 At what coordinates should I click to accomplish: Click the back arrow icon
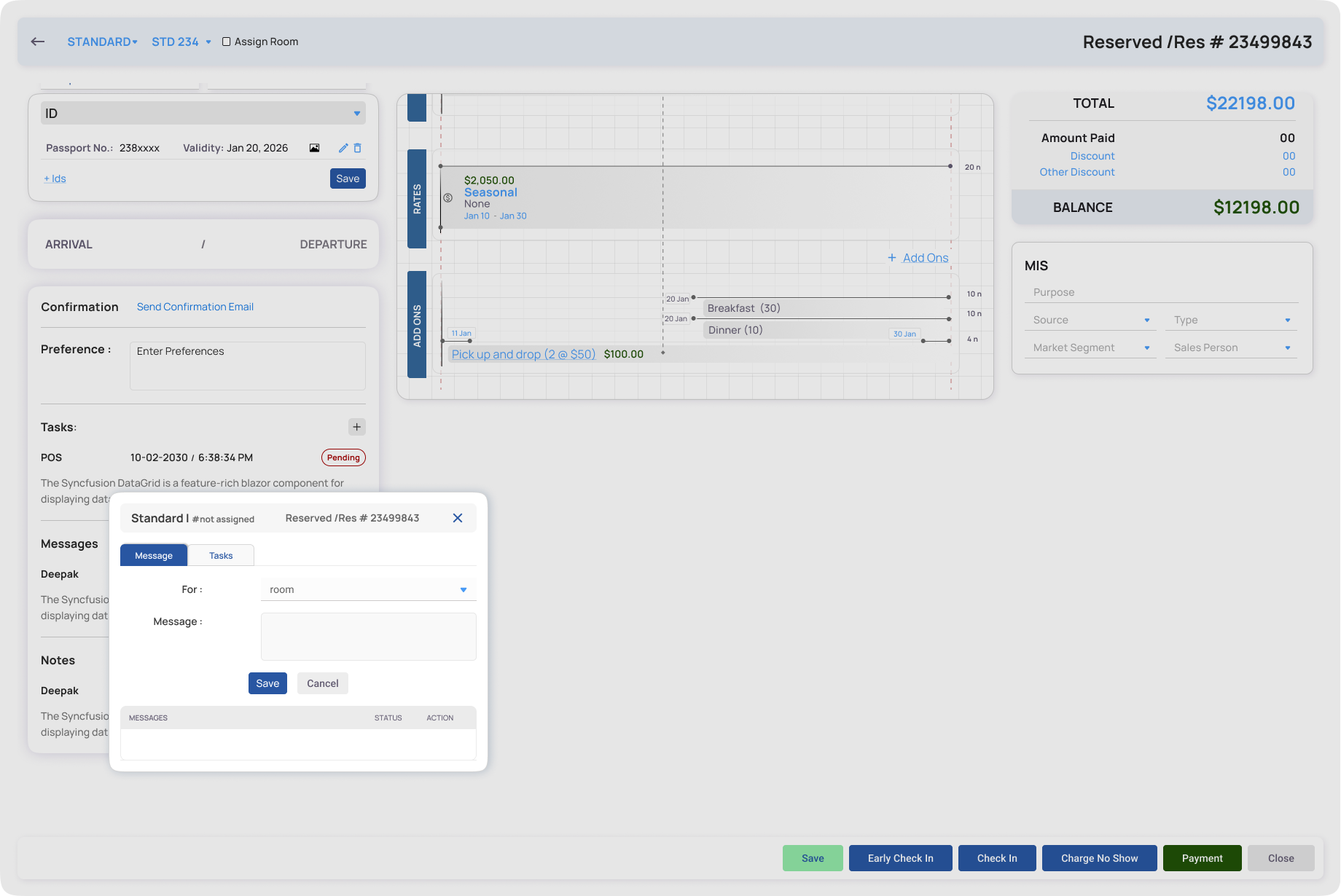point(38,42)
